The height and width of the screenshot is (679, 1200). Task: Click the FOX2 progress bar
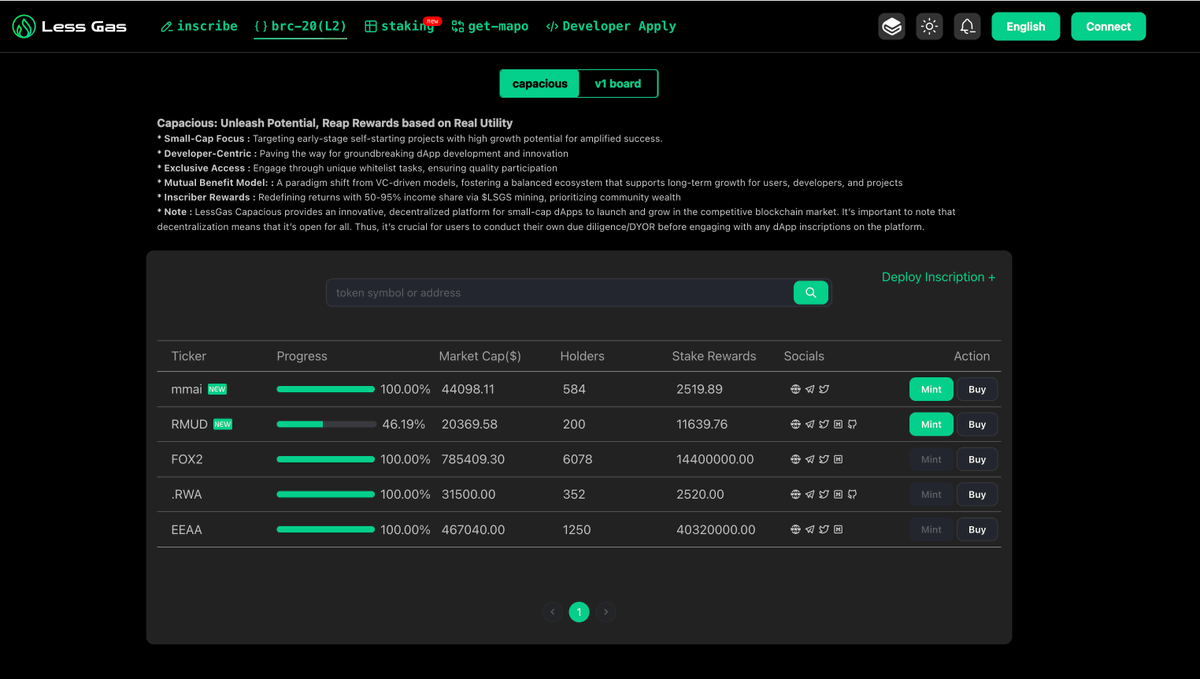click(x=326, y=459)
